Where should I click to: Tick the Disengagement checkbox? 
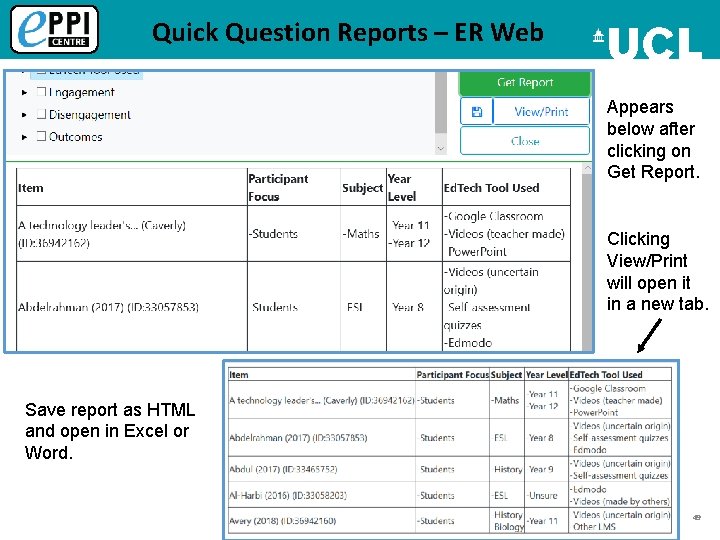coord(41,114)
